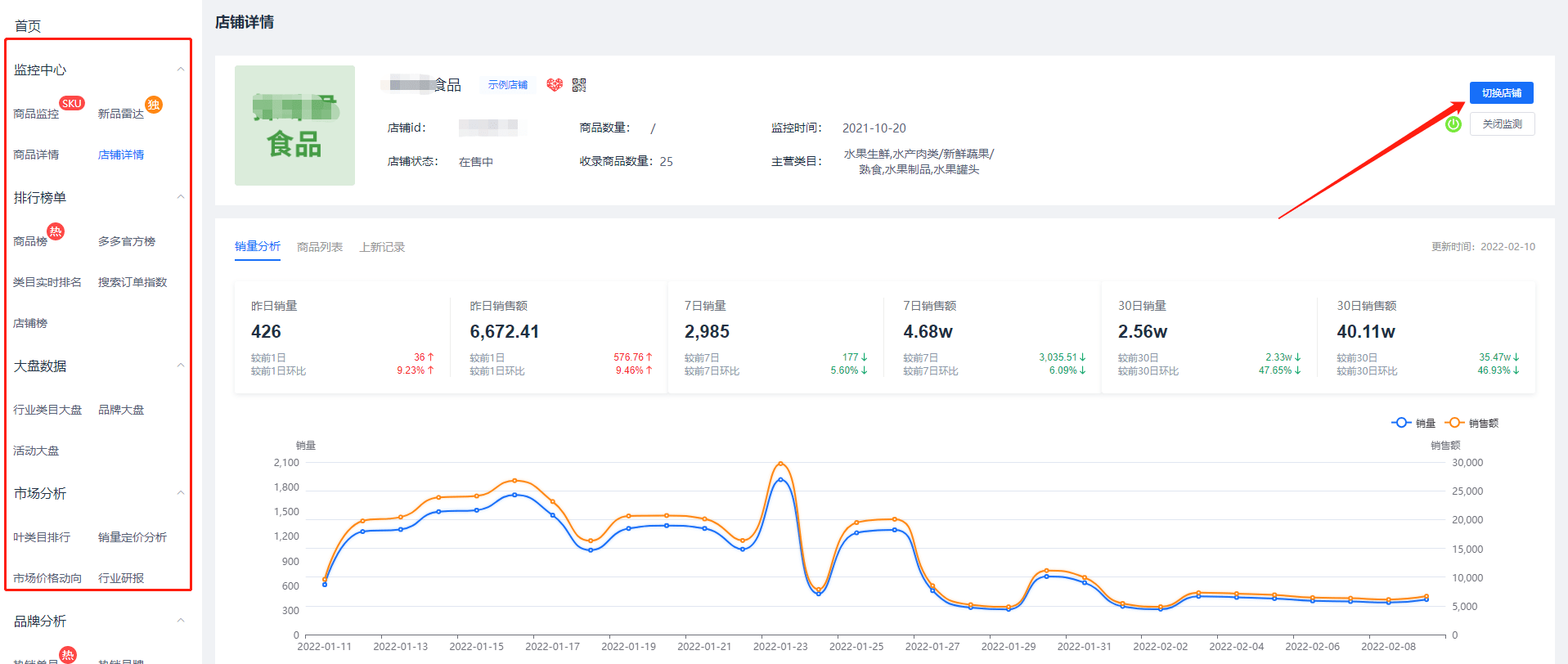Switch to the 销量分析 tab

258,246
